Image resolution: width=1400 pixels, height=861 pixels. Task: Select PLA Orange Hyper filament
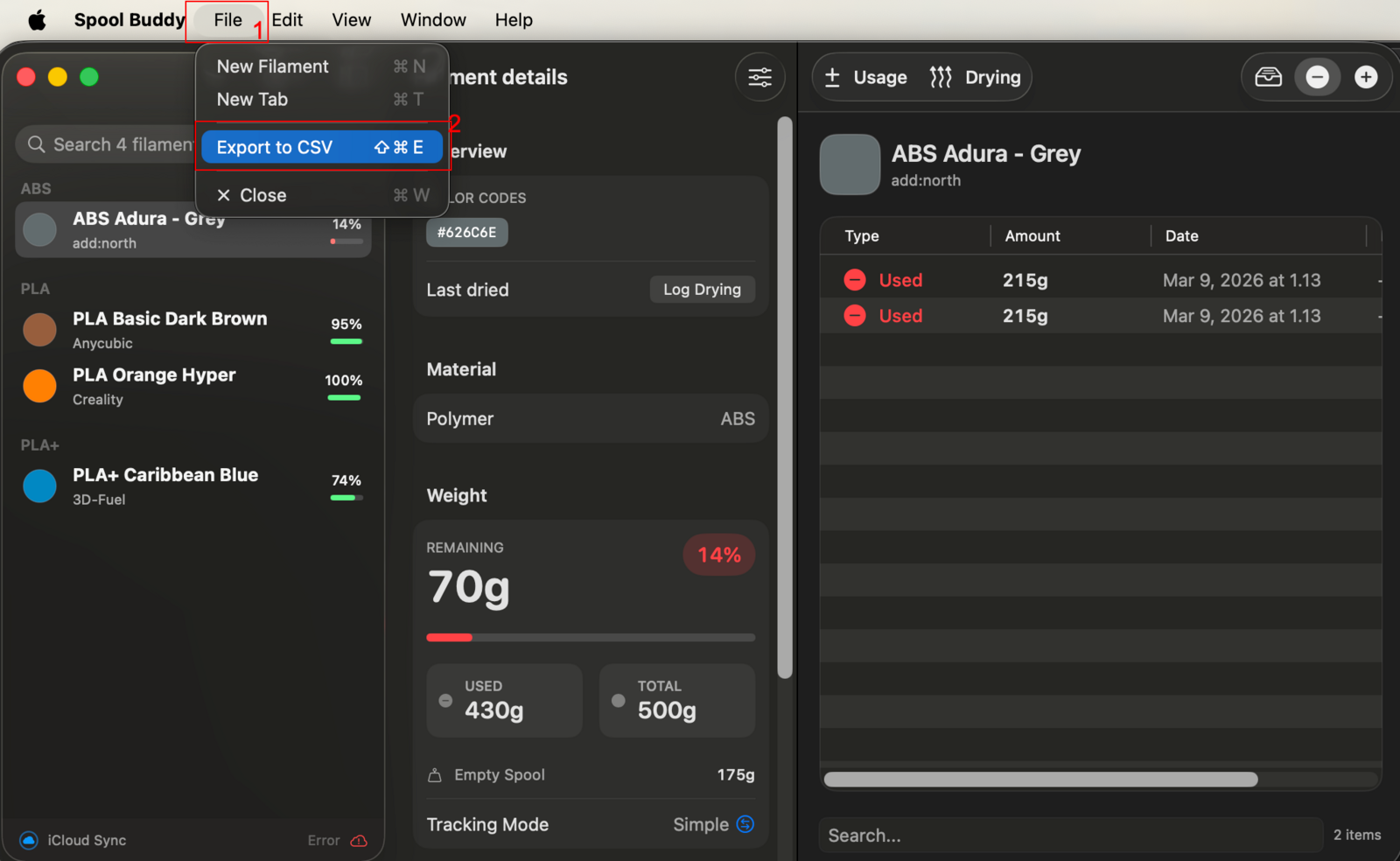point(192,386)
